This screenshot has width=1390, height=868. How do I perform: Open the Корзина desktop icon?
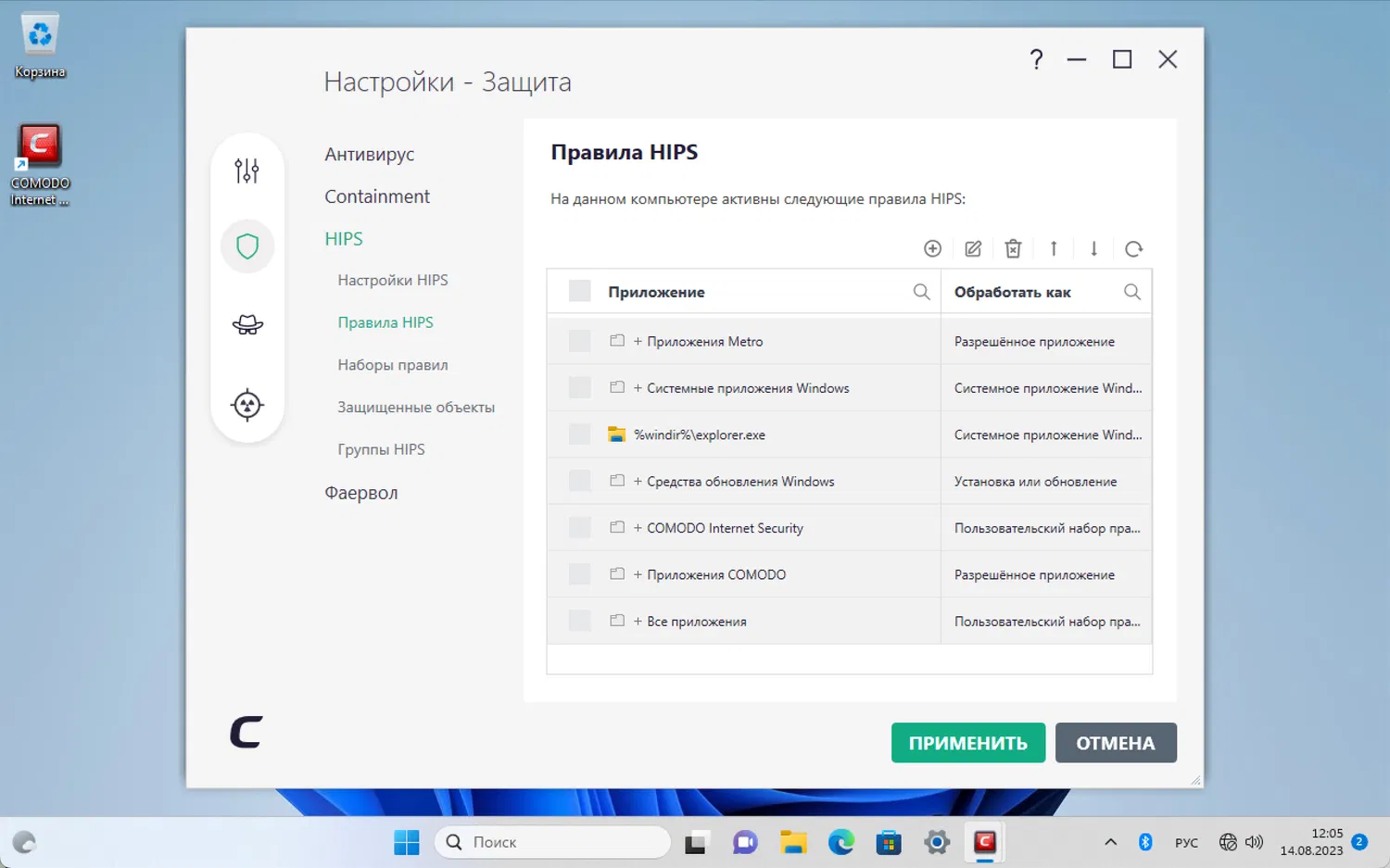tap(40, 46)
